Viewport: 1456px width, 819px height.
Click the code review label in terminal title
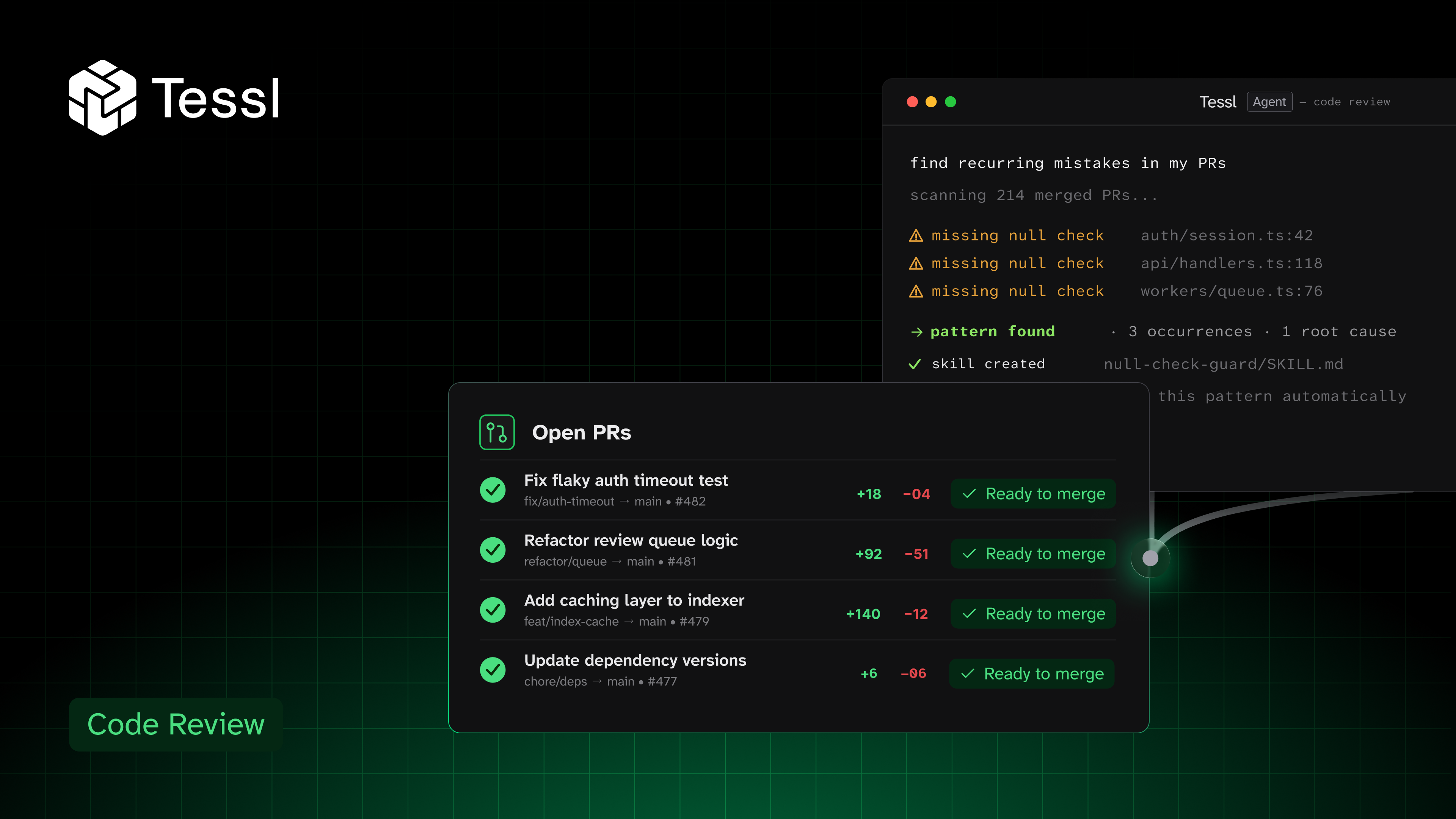[1351, 102]
